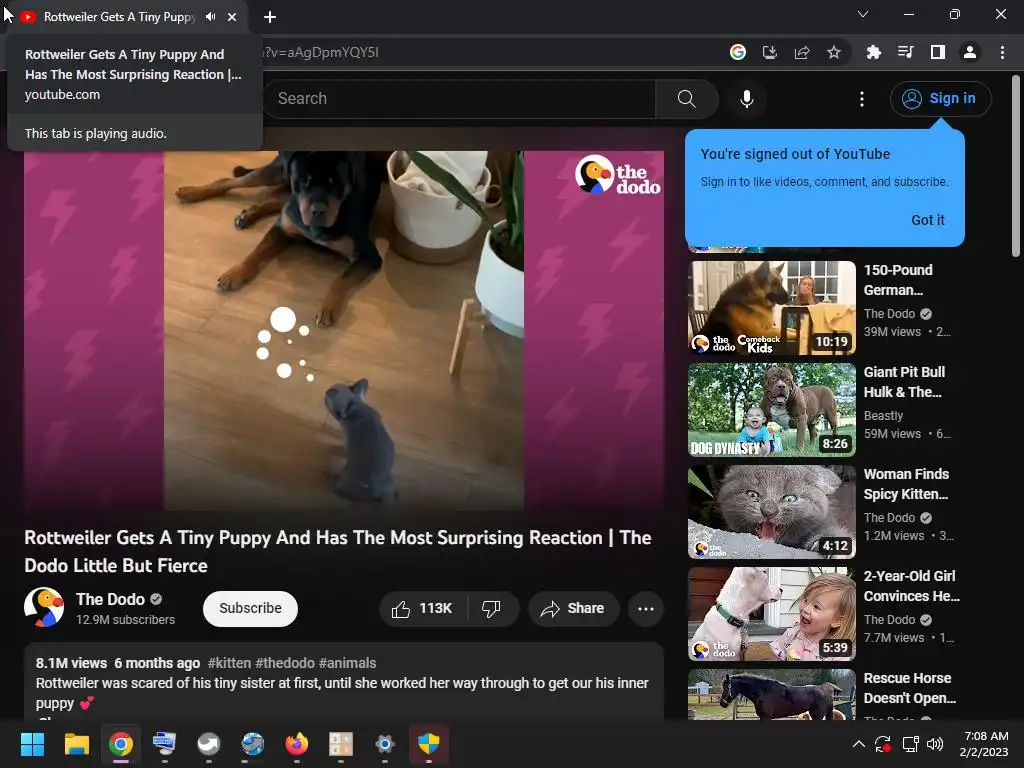
Task: Open Firefox from the taskbar
Action: pyautogui.click(x=296, y=744)
